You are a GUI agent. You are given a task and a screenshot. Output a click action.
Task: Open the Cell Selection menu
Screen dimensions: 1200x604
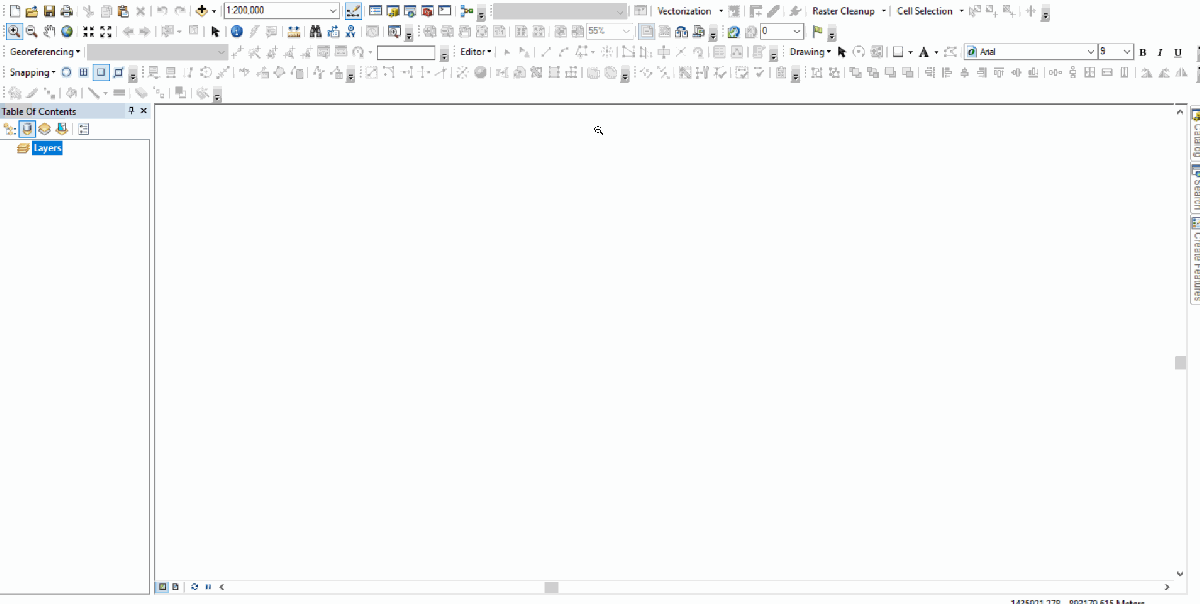pyautogui.click(x=931, y=11)
